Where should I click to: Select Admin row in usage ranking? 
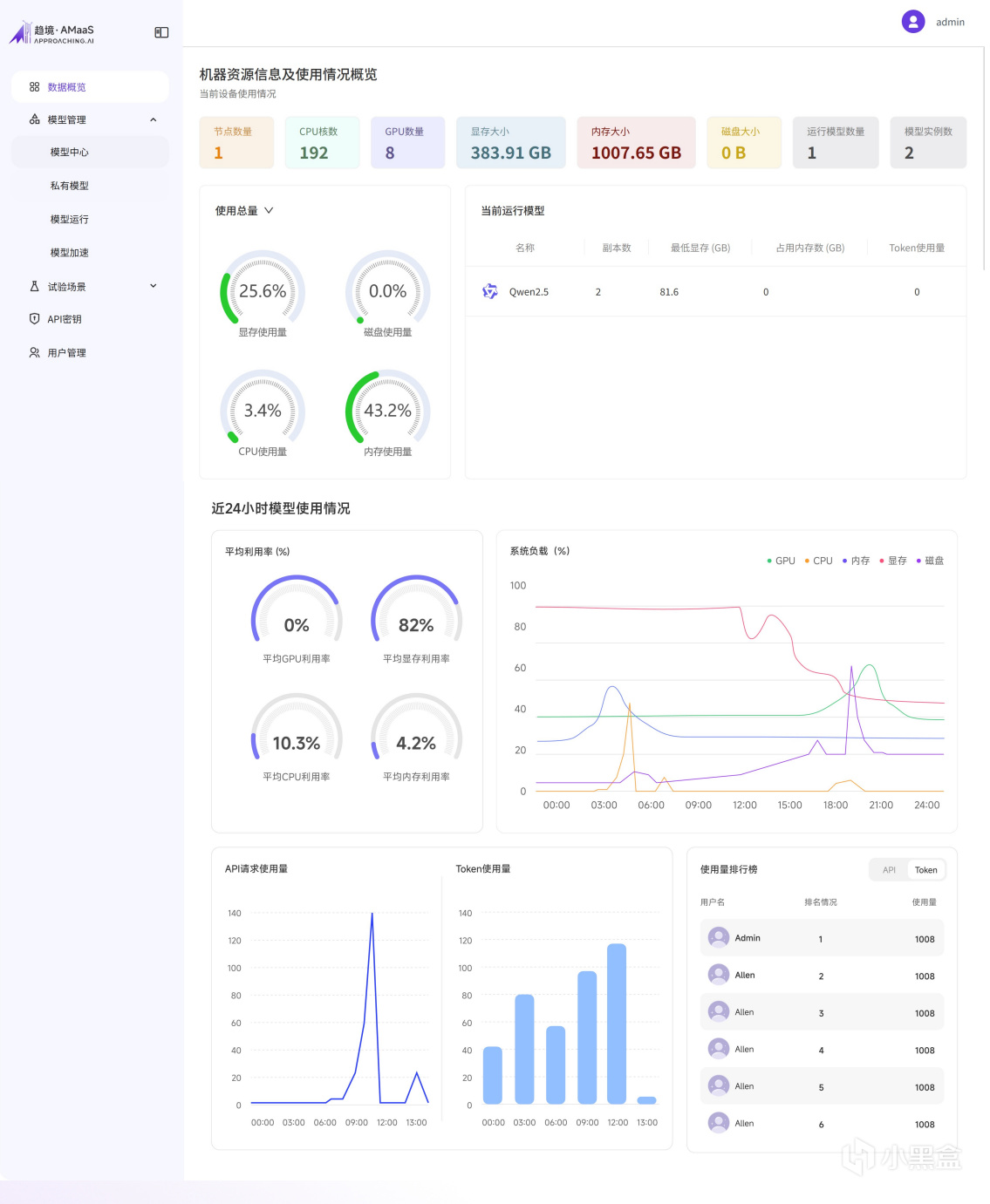[x=822, y=938]
